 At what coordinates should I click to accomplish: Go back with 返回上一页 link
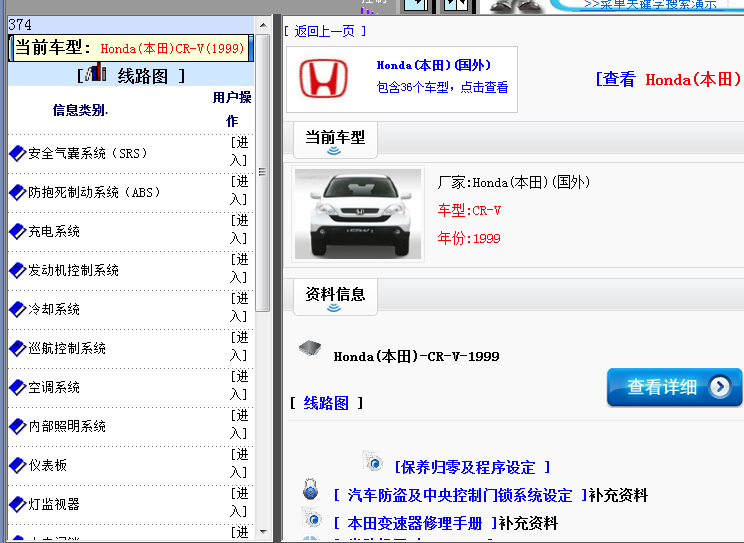point(325,31)
